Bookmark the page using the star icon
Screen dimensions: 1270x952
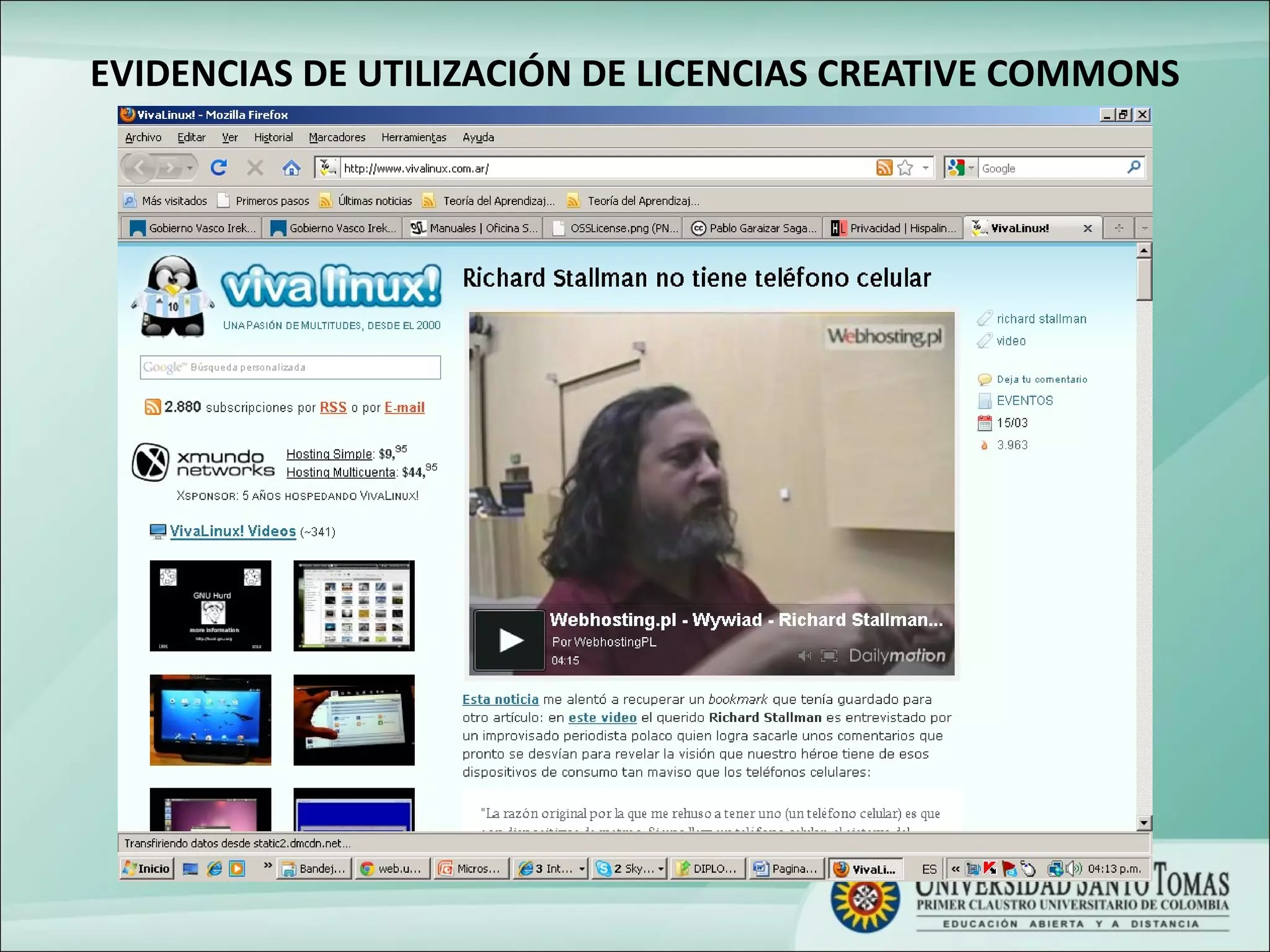905,167
